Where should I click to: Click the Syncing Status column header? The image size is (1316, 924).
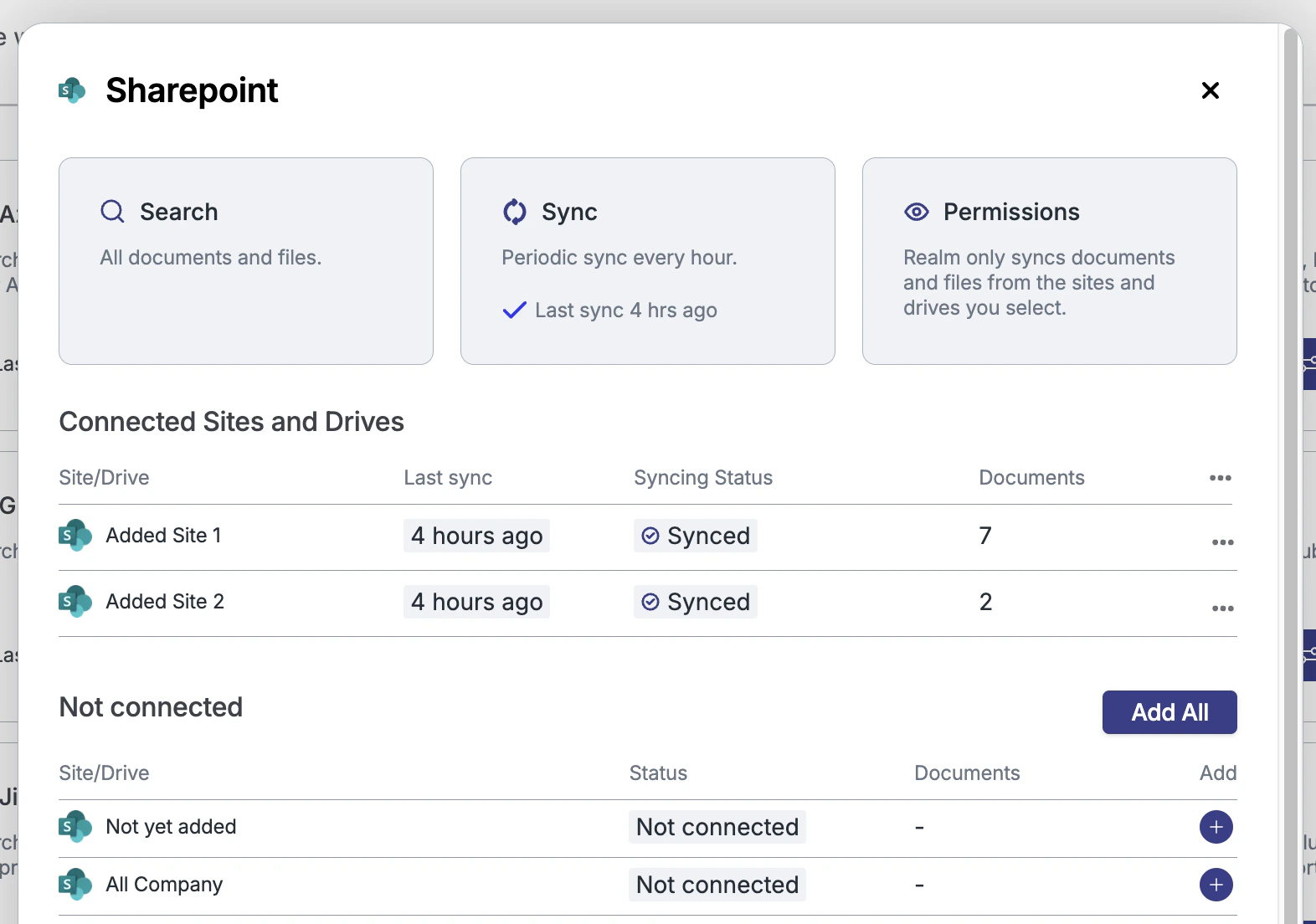click(x=703, y=478)
